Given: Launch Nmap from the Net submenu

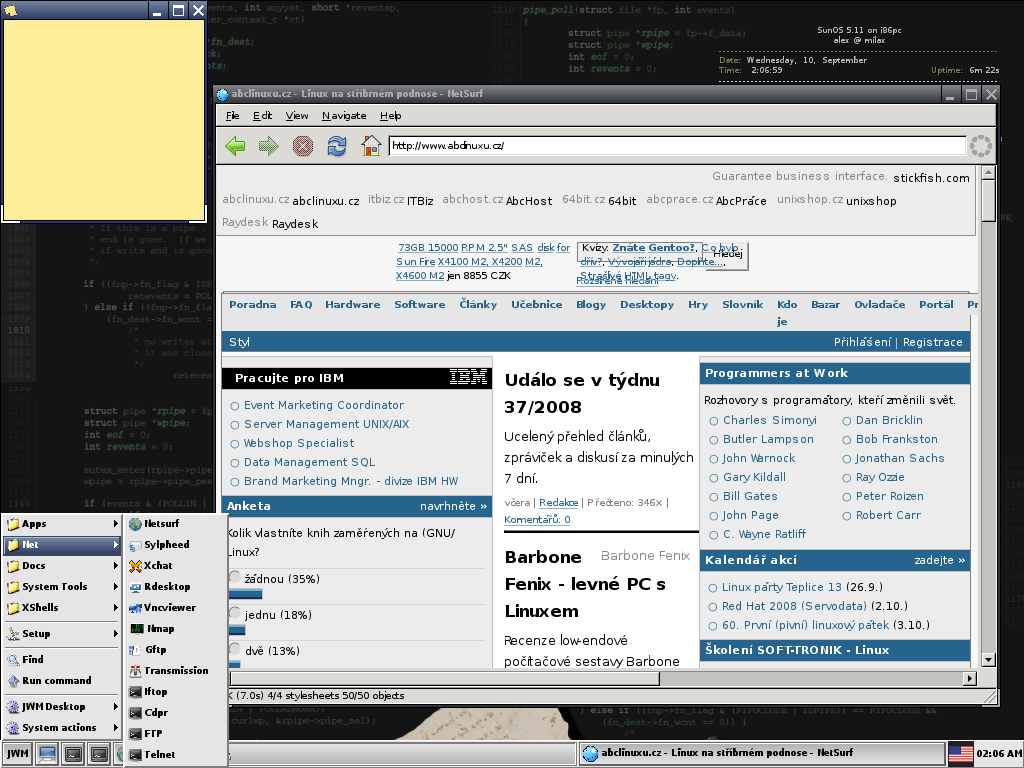Looking at the screenshot, I should (x=175, y=628).
